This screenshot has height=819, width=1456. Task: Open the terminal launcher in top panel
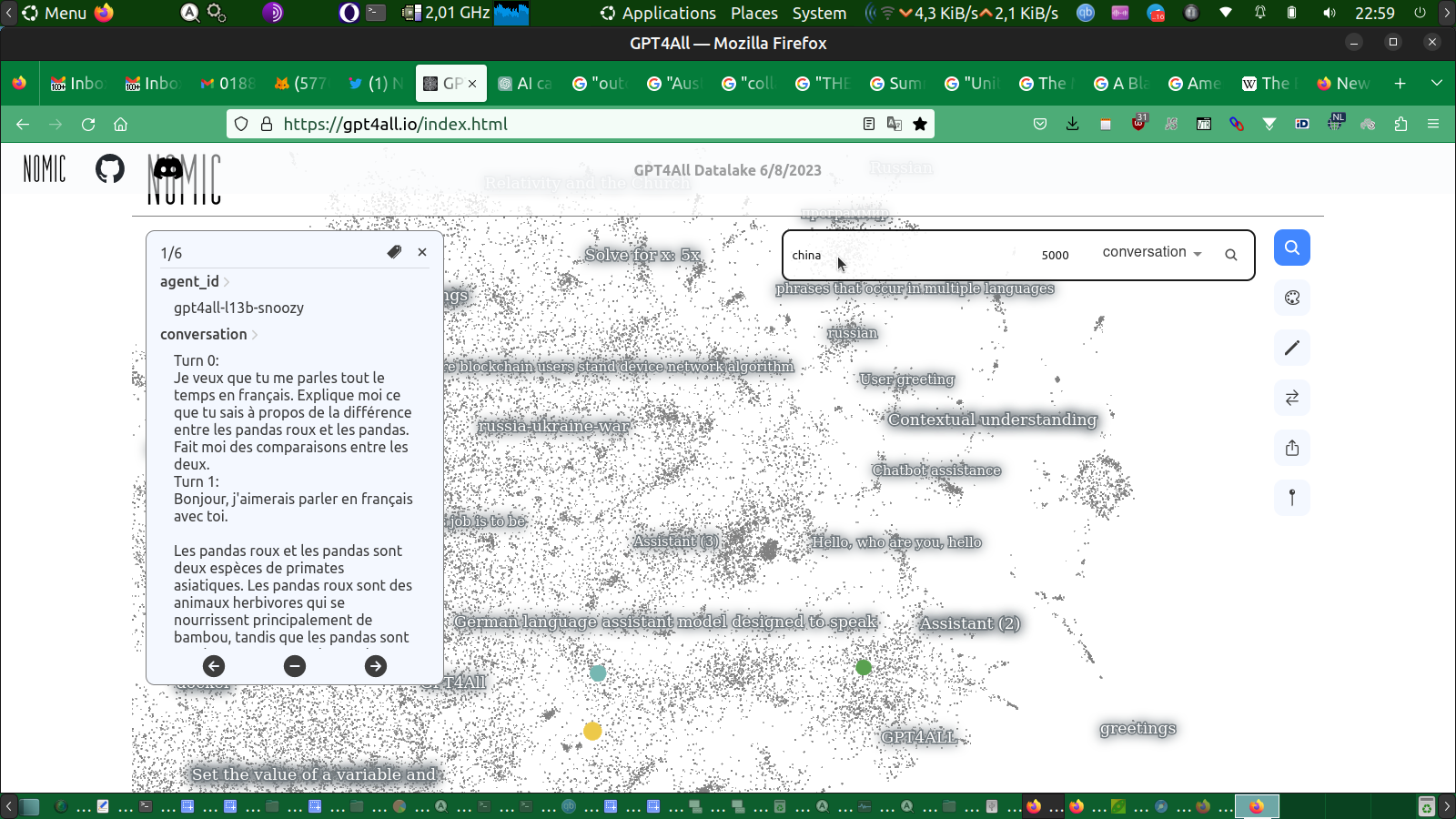[377, 13]
